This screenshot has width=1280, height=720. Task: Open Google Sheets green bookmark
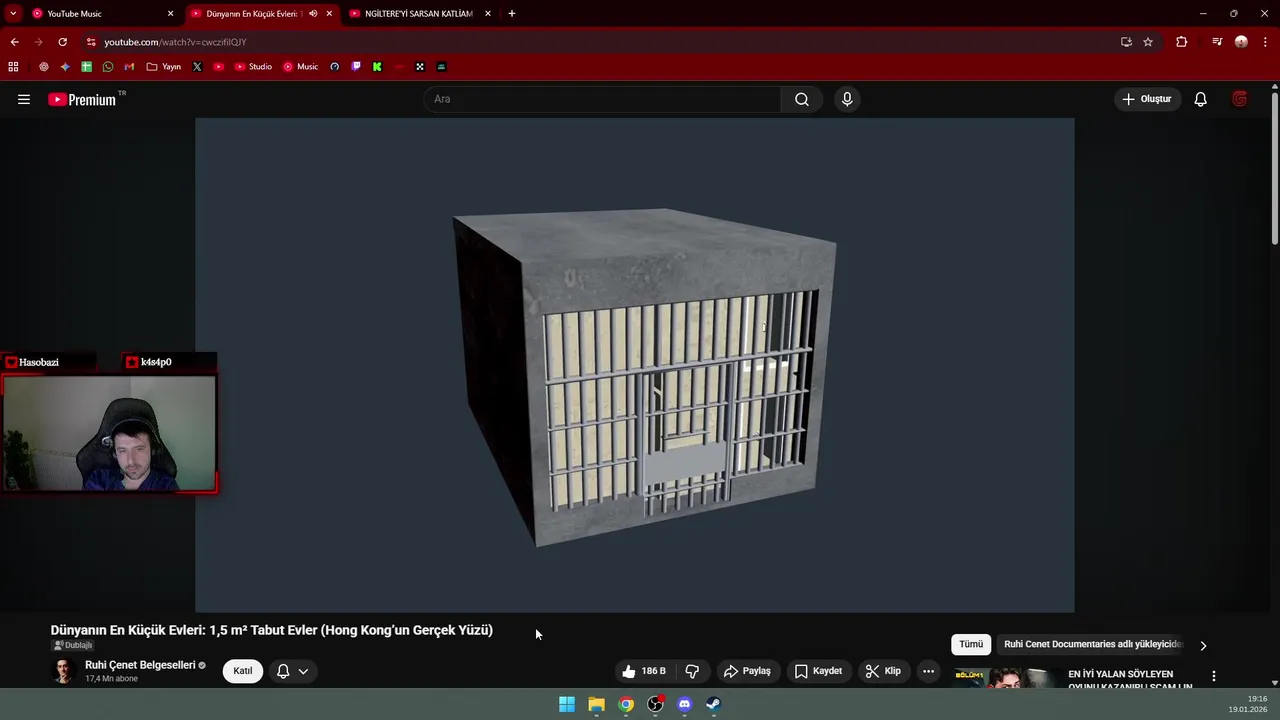(86, 67)
